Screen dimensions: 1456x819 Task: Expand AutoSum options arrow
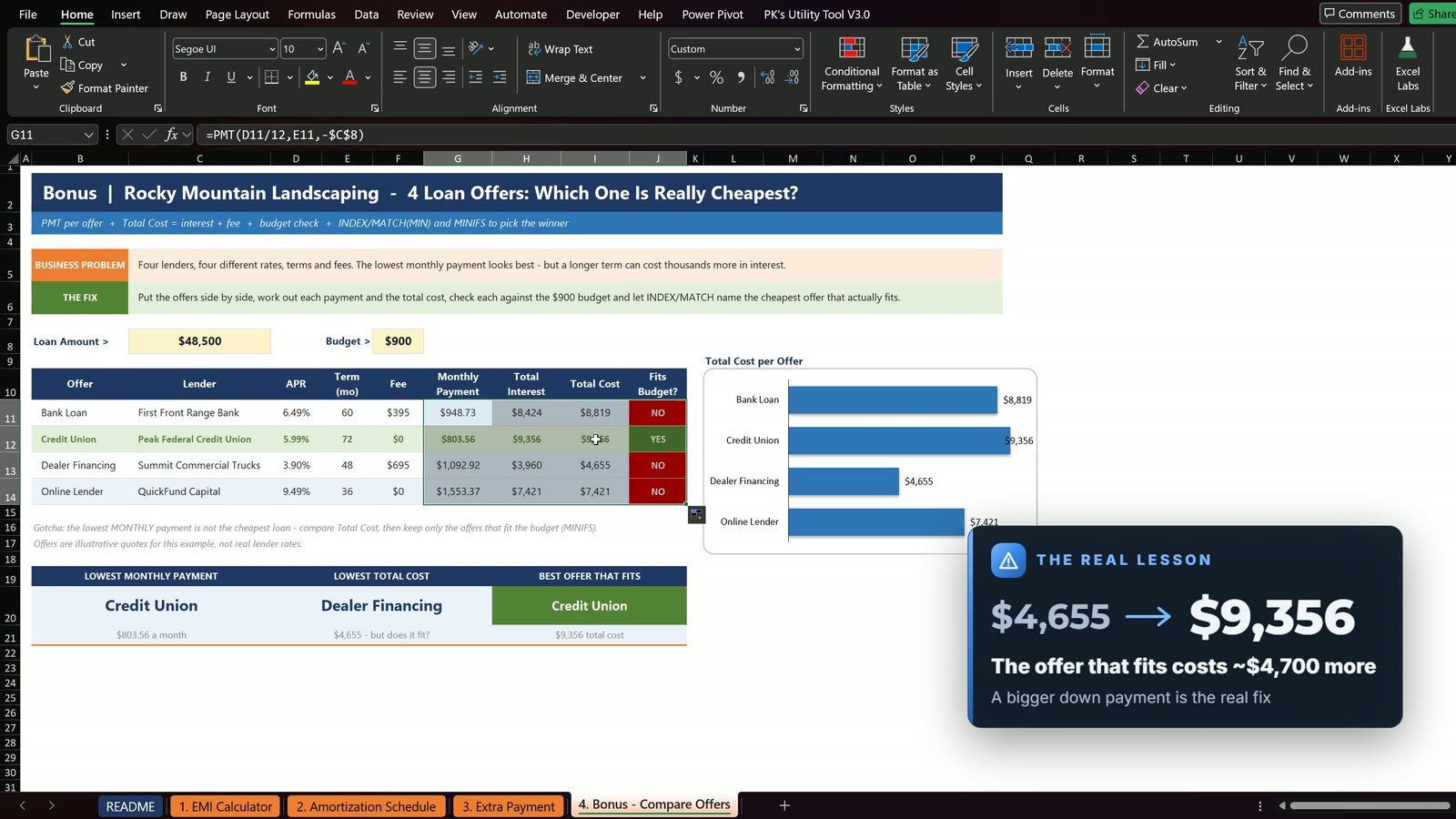pyautogui.click(x=1218, y=42)
